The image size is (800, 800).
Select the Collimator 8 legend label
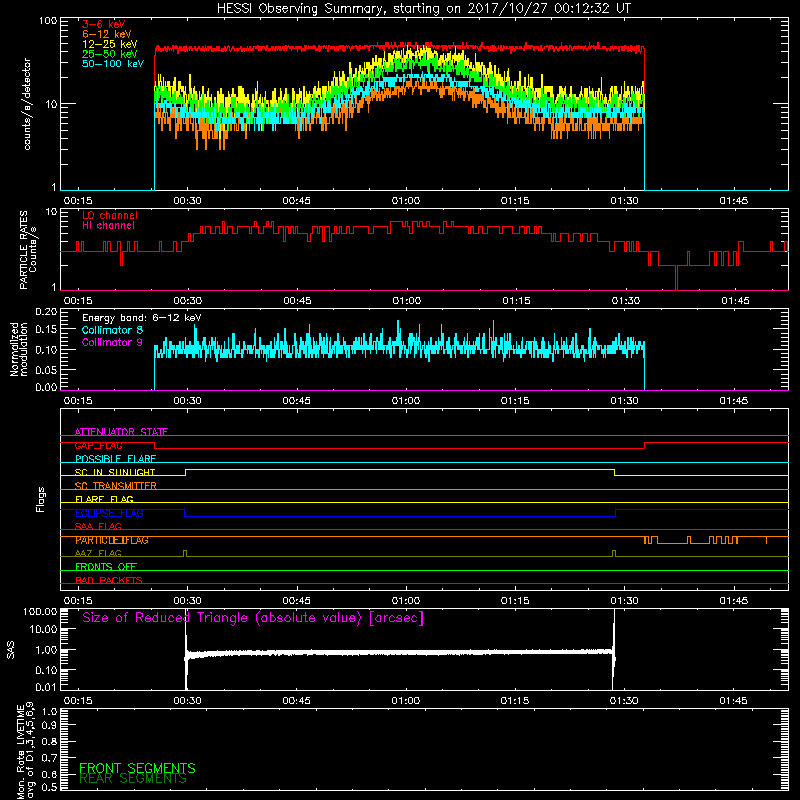pyautogui.click(x=112, y=330)
